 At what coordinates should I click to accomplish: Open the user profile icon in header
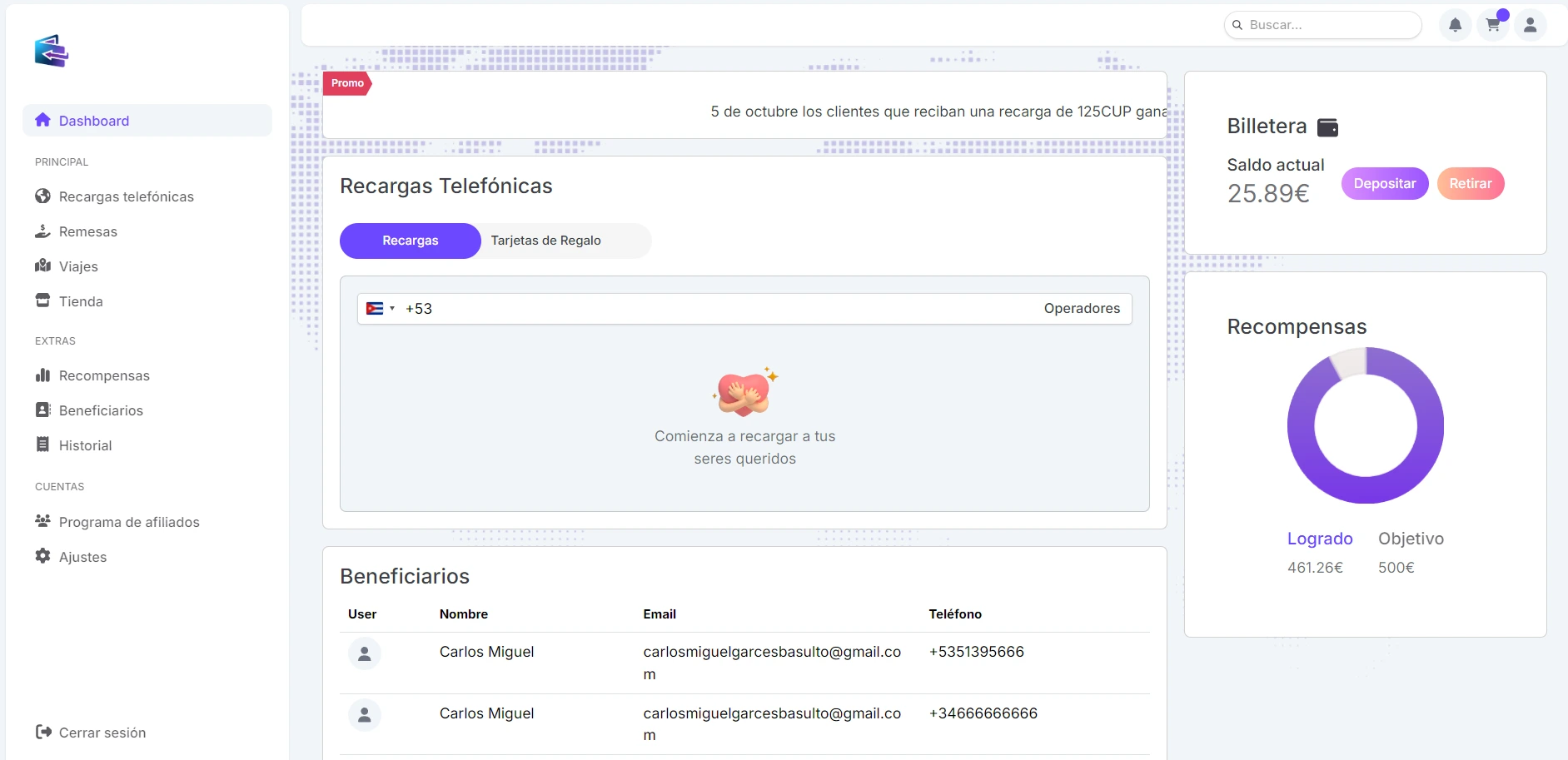[1531, 25]
